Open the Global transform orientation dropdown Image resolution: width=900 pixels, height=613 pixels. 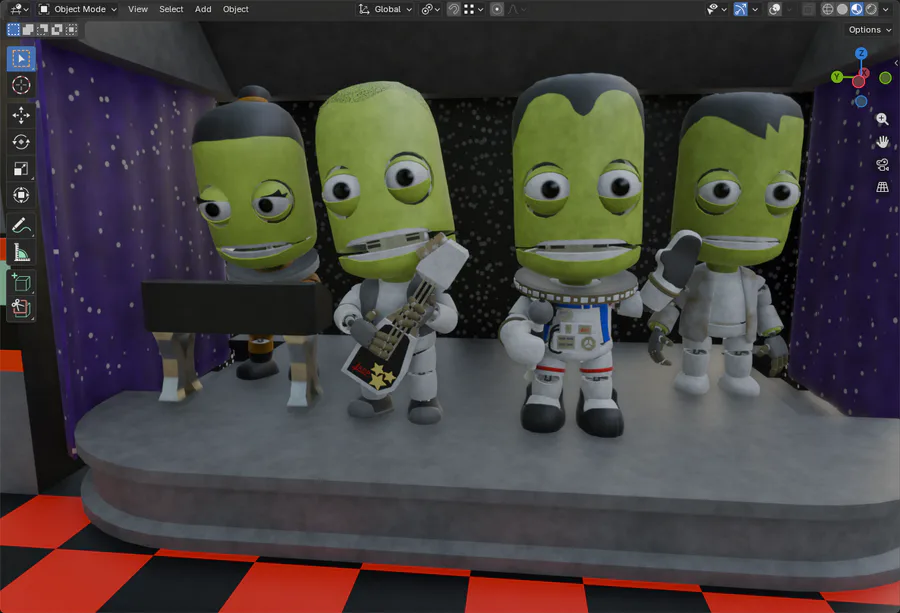[x=385, y=9]
